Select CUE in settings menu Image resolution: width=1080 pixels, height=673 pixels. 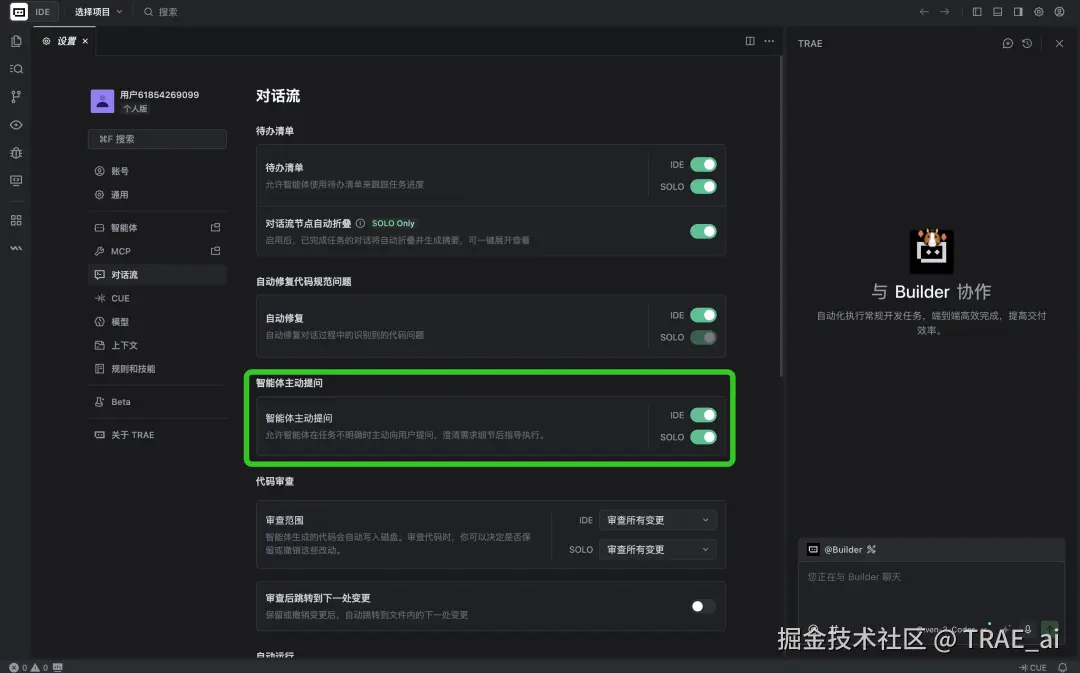158,298
